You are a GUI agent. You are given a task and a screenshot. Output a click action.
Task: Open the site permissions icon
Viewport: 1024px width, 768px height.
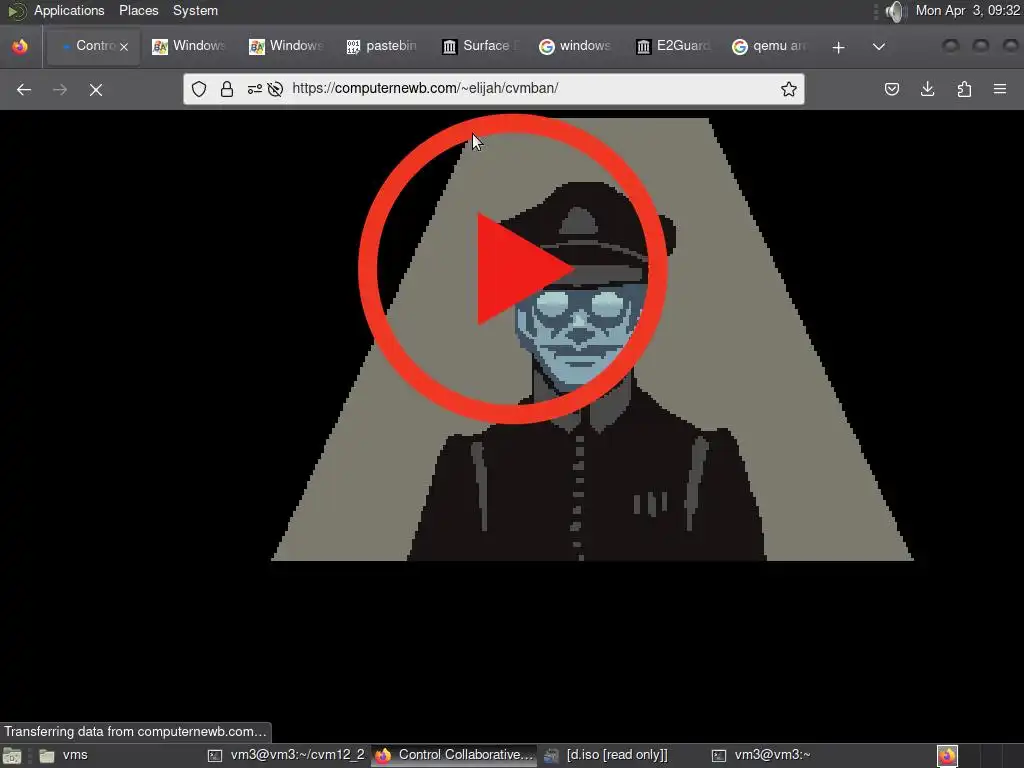(255, 89)
